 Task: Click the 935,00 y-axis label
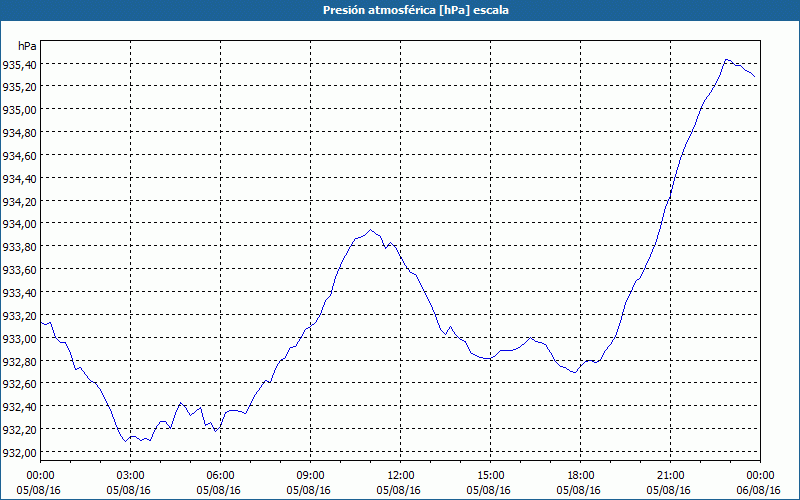(19, 110)
